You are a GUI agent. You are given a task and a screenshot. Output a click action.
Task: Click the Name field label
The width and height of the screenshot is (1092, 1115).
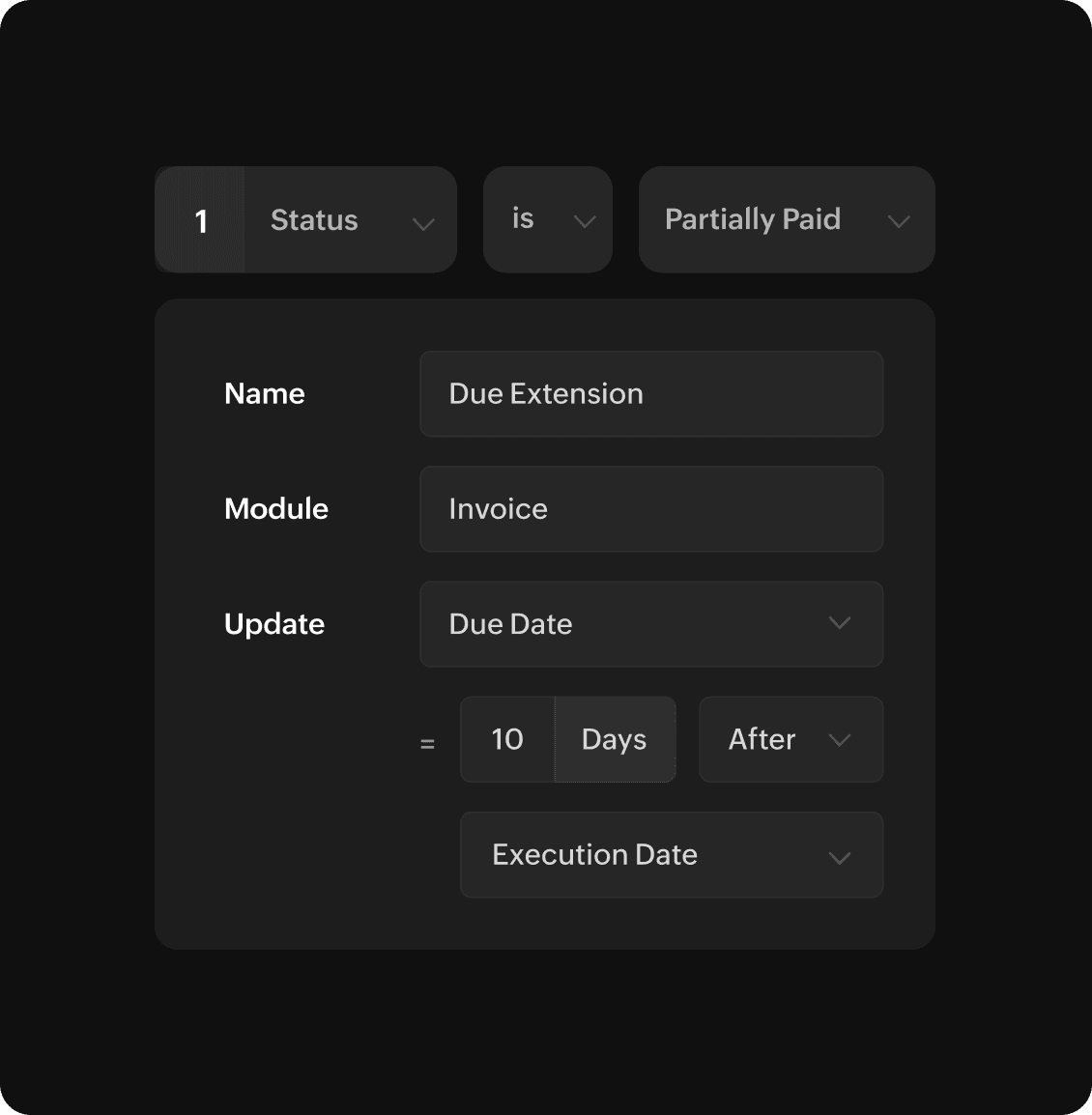pos(265,394)
